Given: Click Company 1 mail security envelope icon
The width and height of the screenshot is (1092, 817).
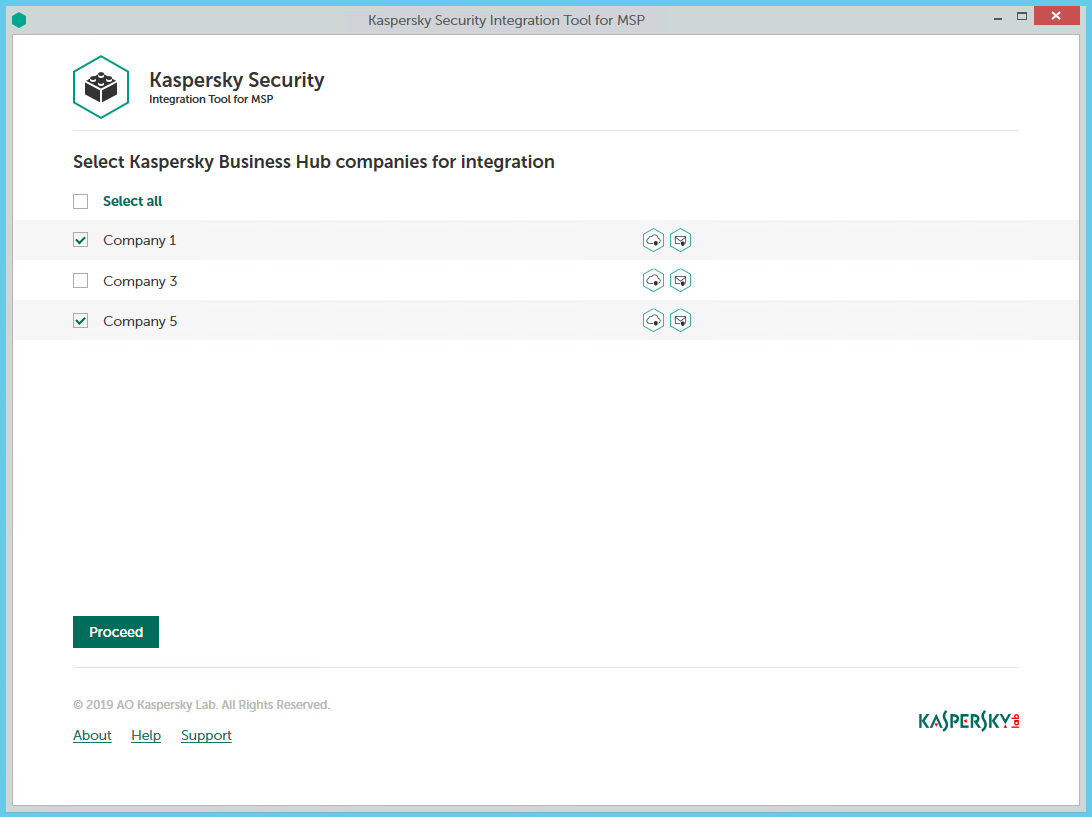Looking at the screenshot, I should click(x=680, y=240).
